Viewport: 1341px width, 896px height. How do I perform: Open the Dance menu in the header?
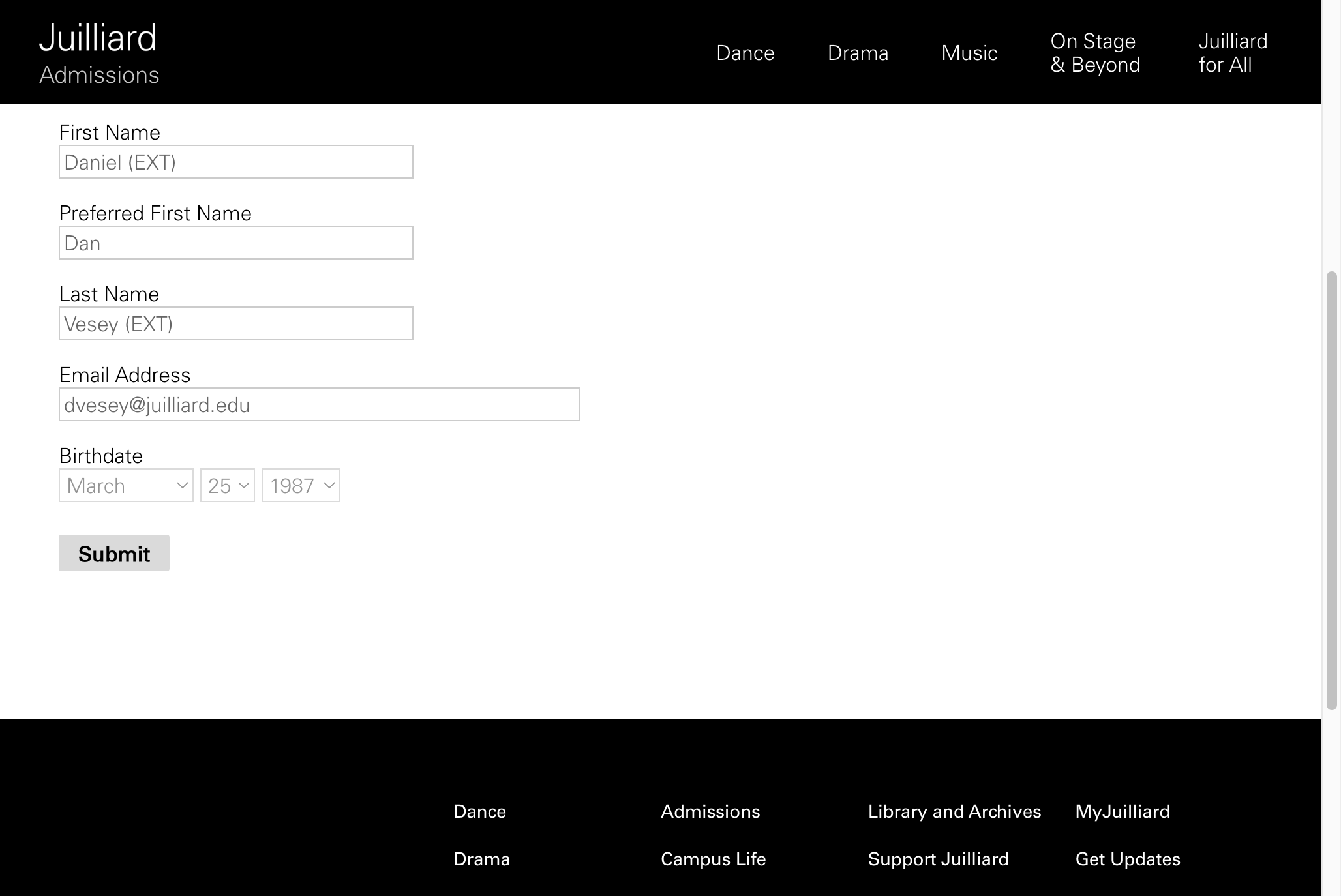click(x=745, y=53)
